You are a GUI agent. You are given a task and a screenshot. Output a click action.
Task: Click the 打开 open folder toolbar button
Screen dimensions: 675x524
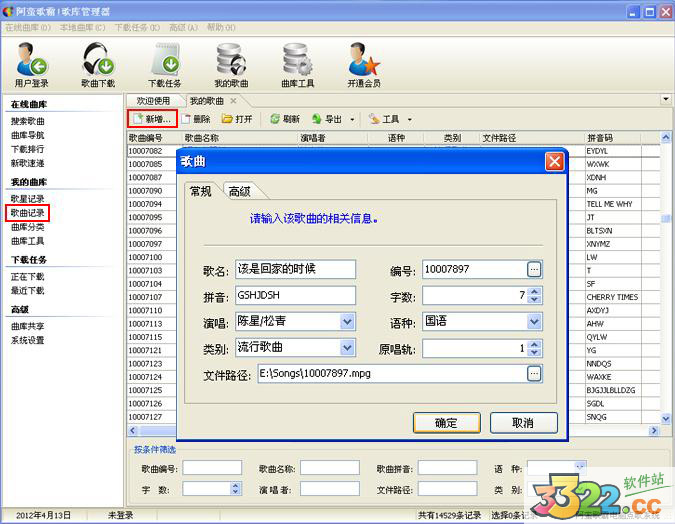pyautogui.click(x=237, y=119)
